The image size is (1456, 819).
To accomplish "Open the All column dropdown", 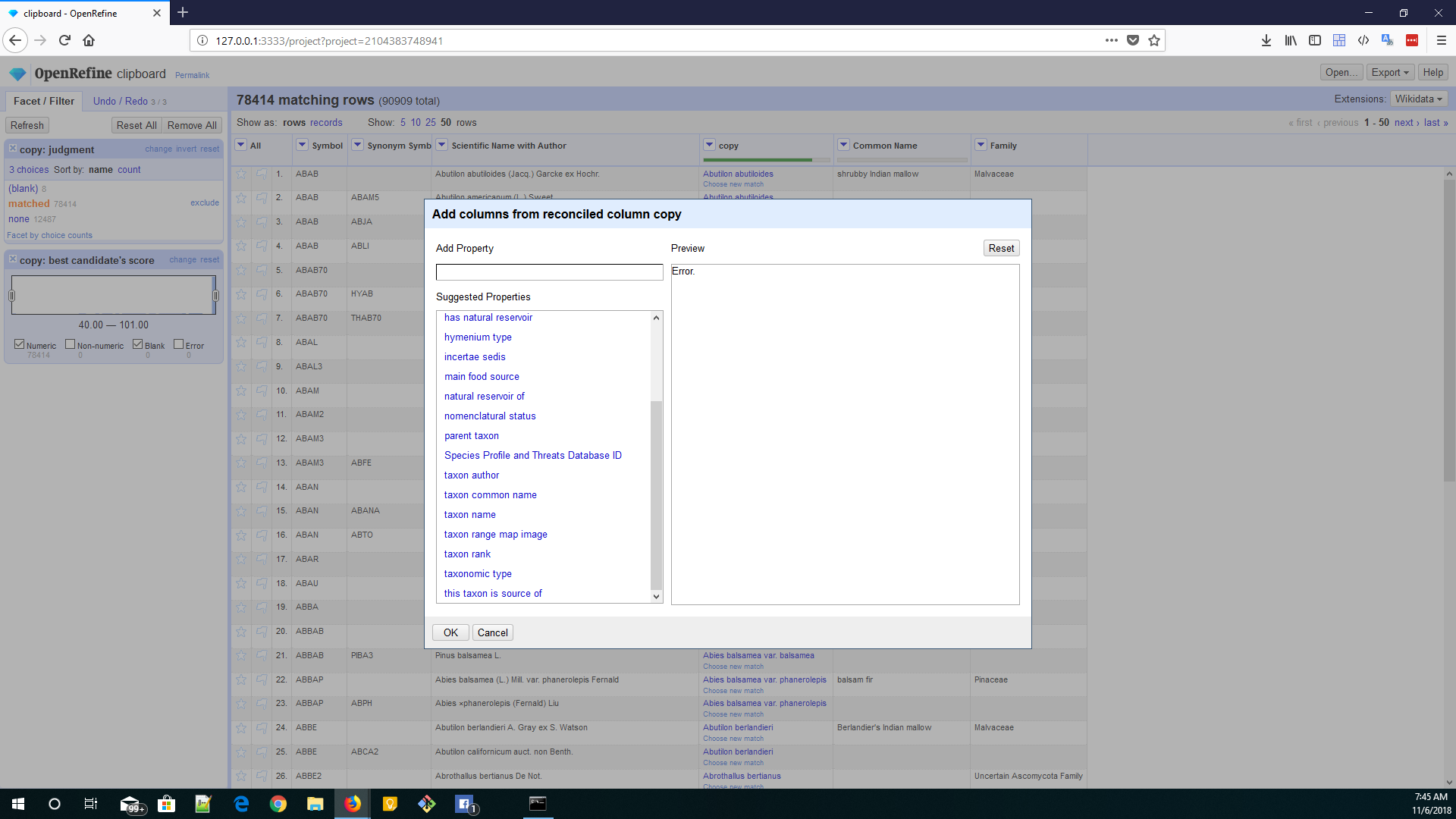I will [x=241, y=145].
